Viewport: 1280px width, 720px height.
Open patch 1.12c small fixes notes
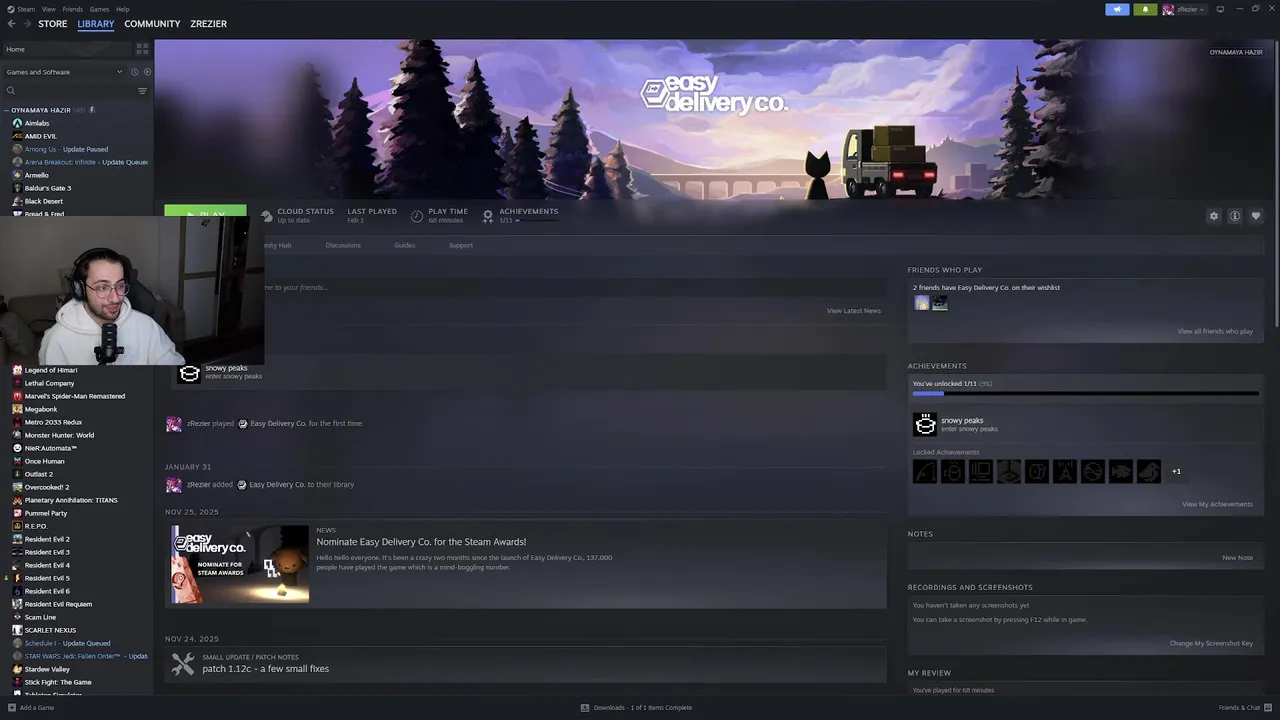coord(265,669)
